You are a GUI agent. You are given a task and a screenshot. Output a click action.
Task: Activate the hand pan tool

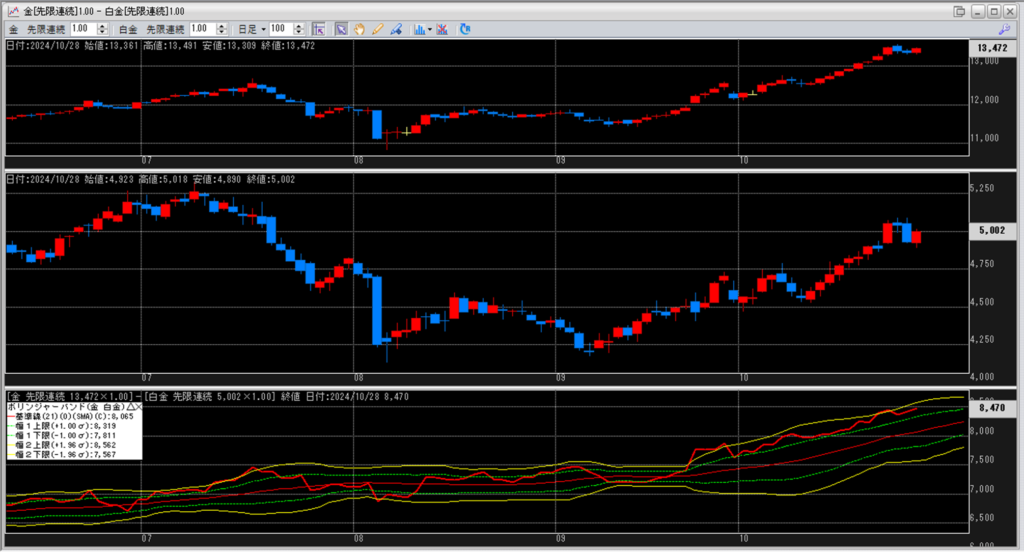pos(359,29)
